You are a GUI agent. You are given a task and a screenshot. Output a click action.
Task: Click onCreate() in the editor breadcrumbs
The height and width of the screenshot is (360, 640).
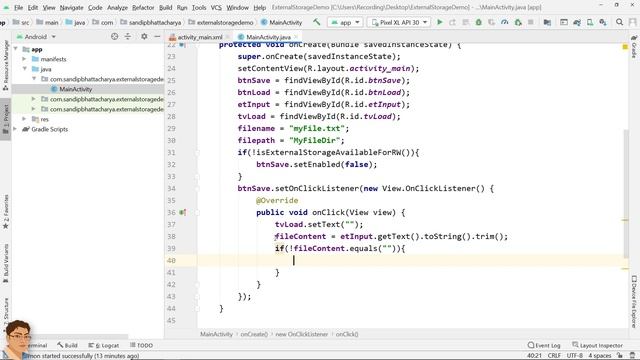click(x=254, y=334)
